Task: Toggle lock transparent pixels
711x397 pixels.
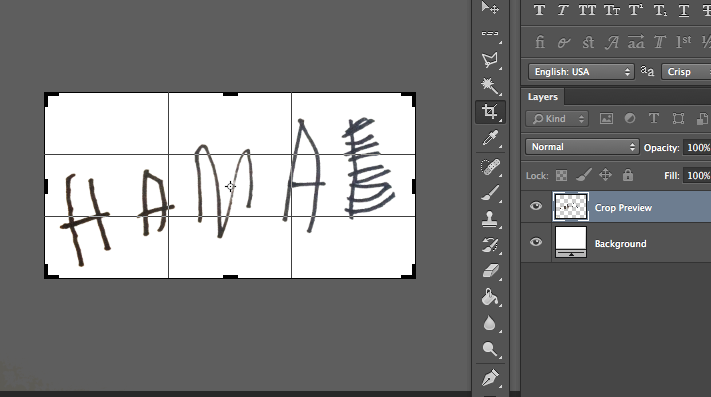Action: pos(561,175)
